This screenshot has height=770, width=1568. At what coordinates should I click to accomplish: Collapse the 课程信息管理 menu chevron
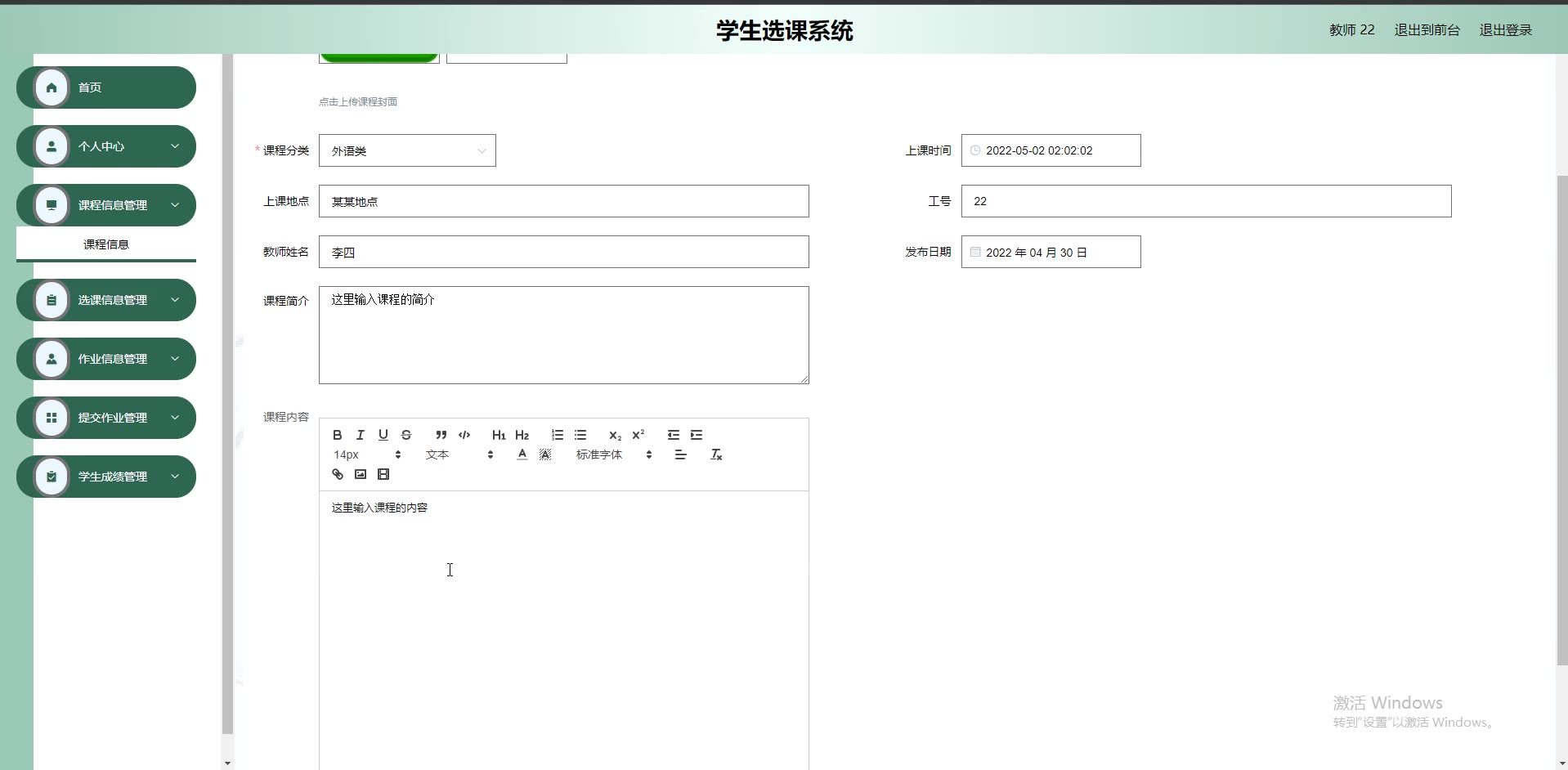[x=175, y=205]
